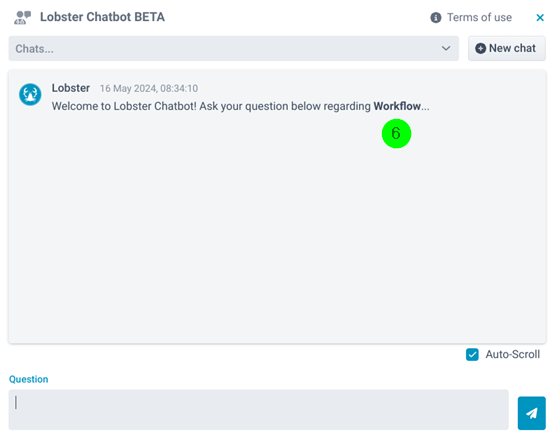Click the Lobster sender name
Viewport: 554px width, 439px height.
71,88
